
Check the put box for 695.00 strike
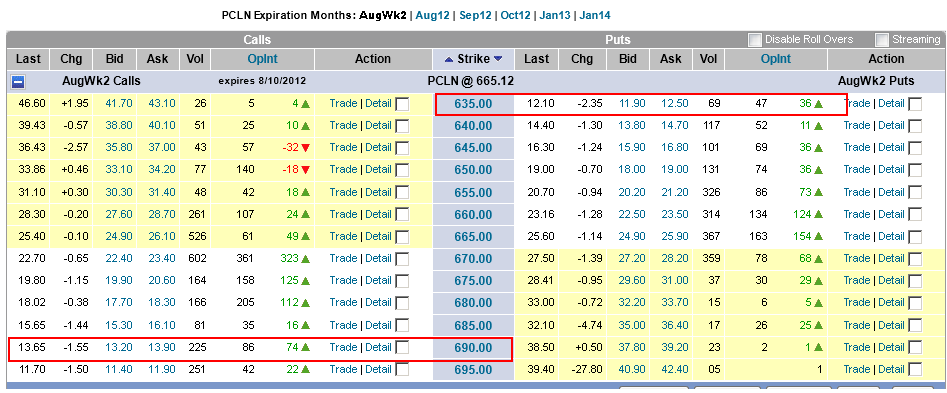[x=915, y=370]
